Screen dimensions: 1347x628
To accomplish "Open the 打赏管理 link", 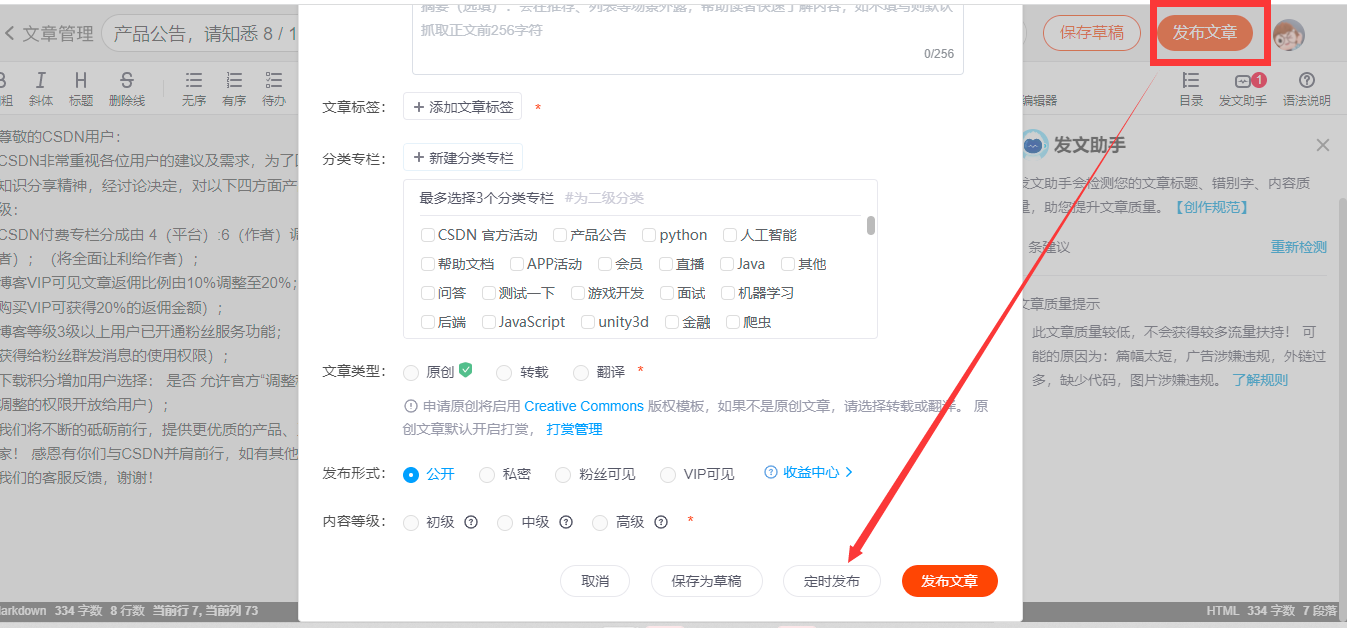I will [x=575, y=429].
